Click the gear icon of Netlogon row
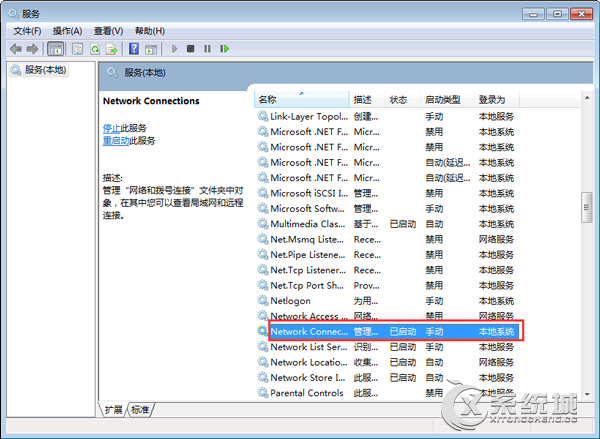Image resolution: width=600 pixels, height=439 pixels. point(262,300)
